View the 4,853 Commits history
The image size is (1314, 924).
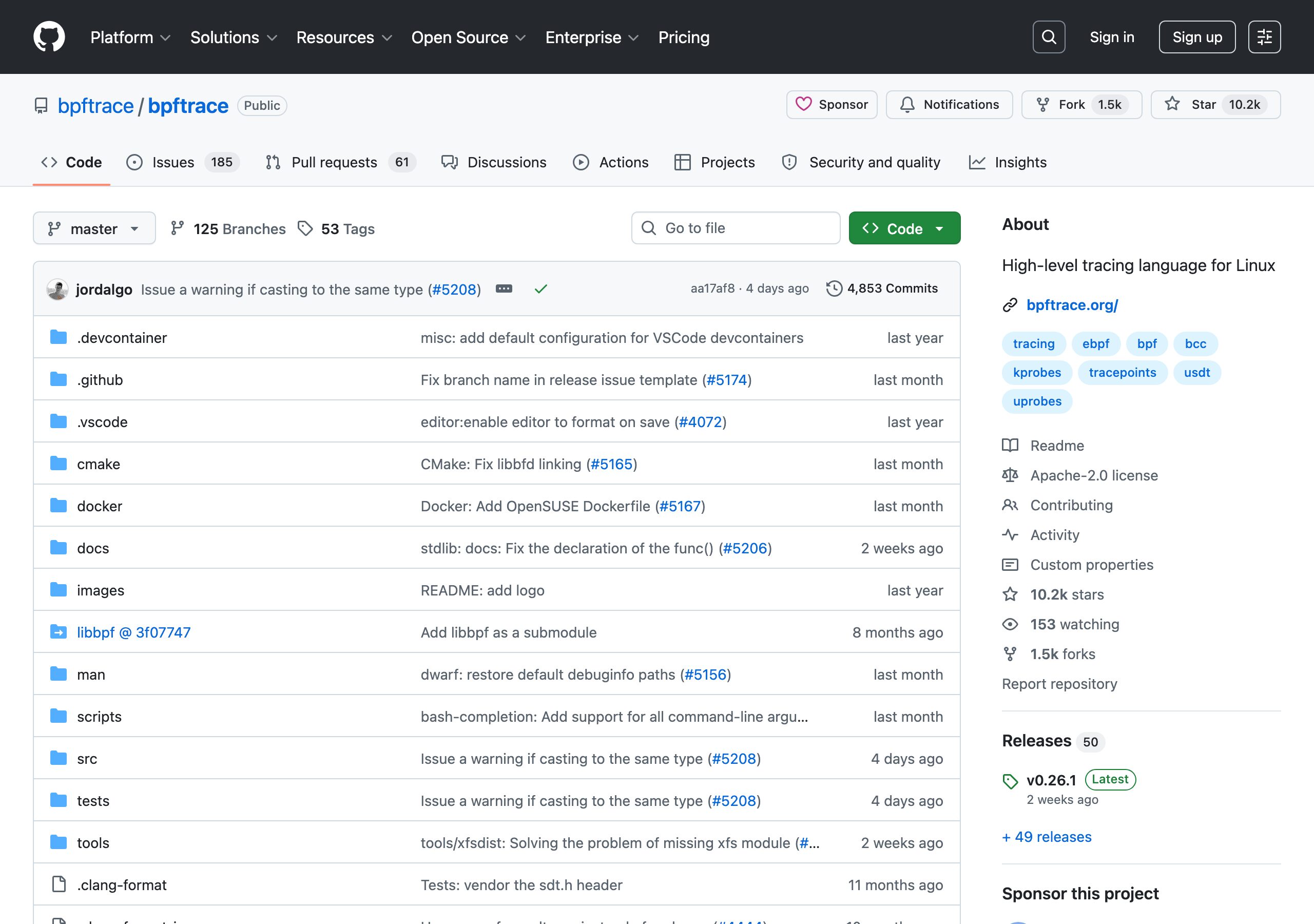click(882, 288)
